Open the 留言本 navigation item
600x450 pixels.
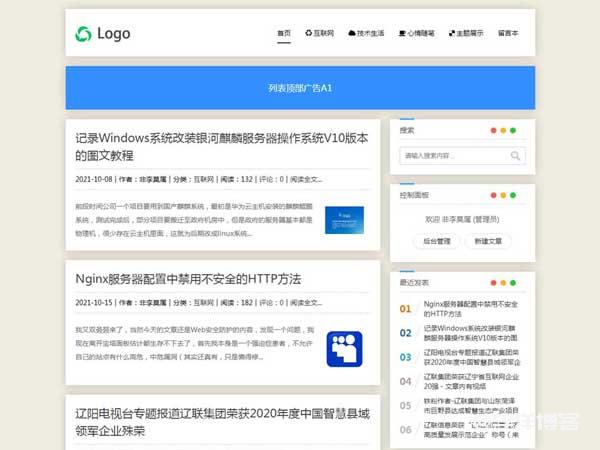point(507,33)
